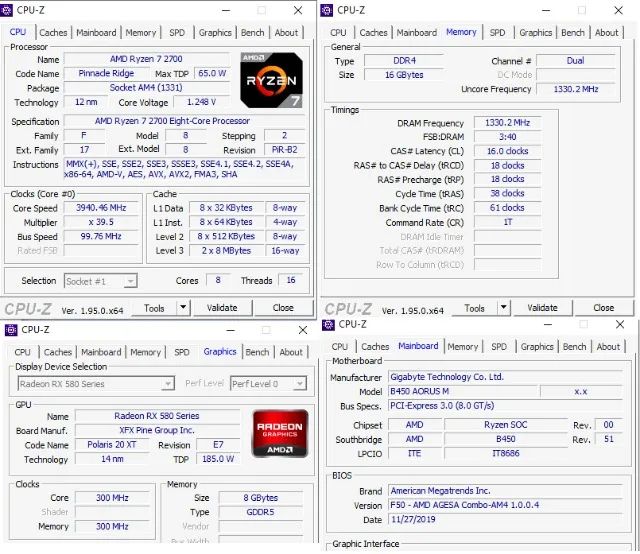Click Tools button in Memory tab window
Viewport: 640px width, 554px height.
475,308
